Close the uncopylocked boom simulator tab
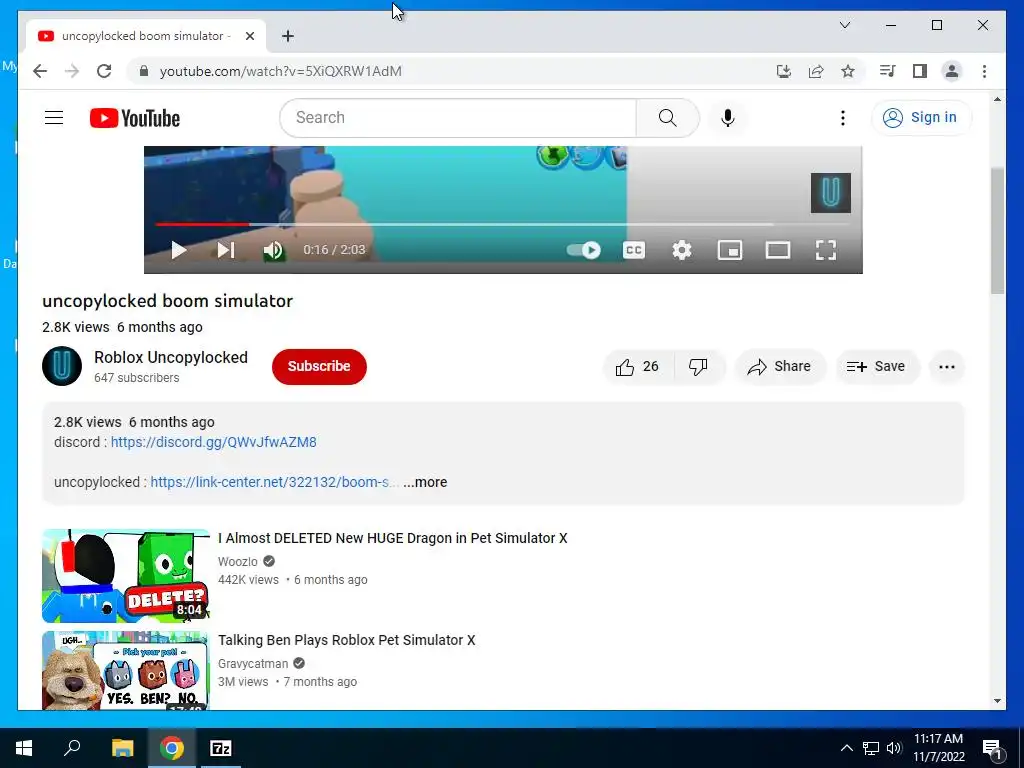Screen dimensions: 1024x768 tap(249, 36)
